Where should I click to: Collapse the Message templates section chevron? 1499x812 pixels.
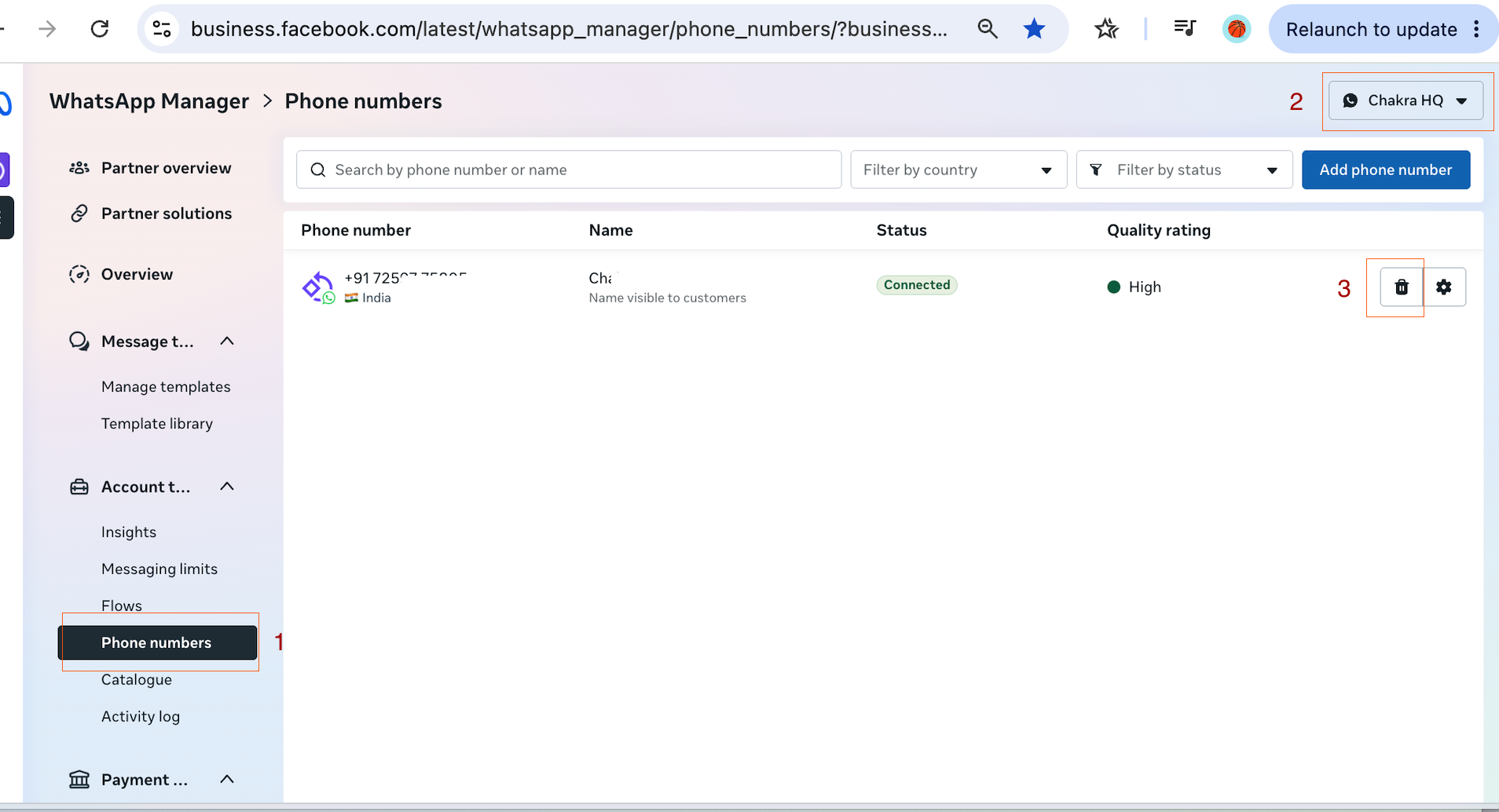click(227, 341)
